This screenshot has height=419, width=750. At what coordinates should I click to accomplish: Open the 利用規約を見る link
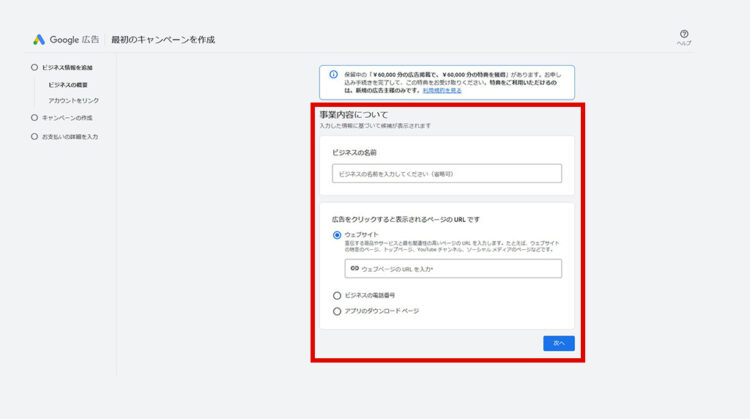click(441, 90)
